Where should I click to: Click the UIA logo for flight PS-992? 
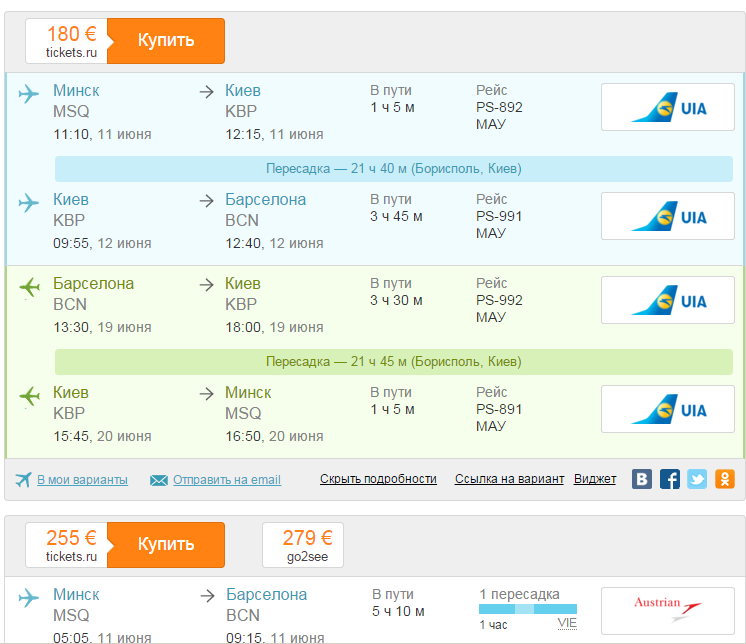pos(668,300)
